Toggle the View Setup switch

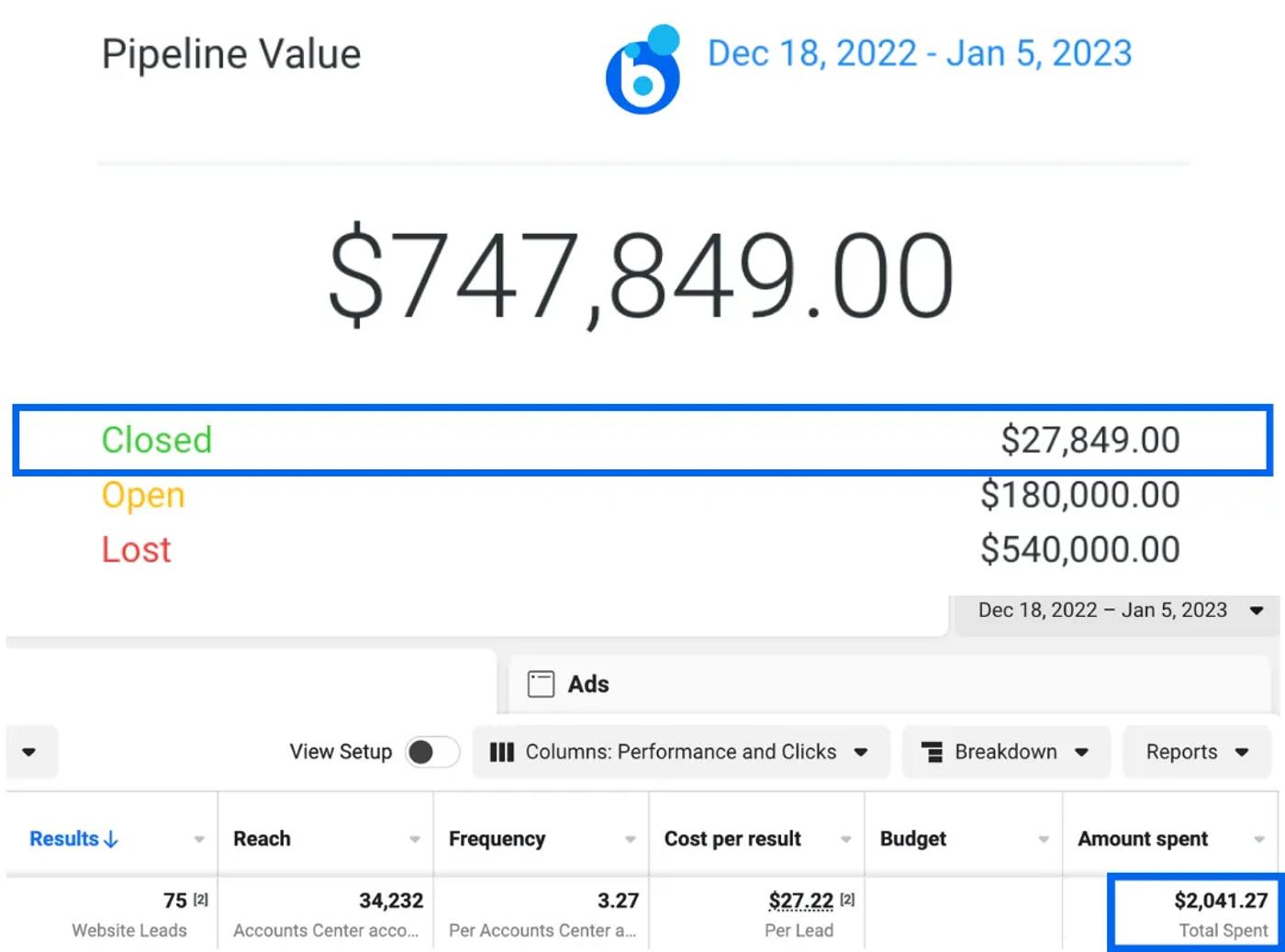click(432, 752)
